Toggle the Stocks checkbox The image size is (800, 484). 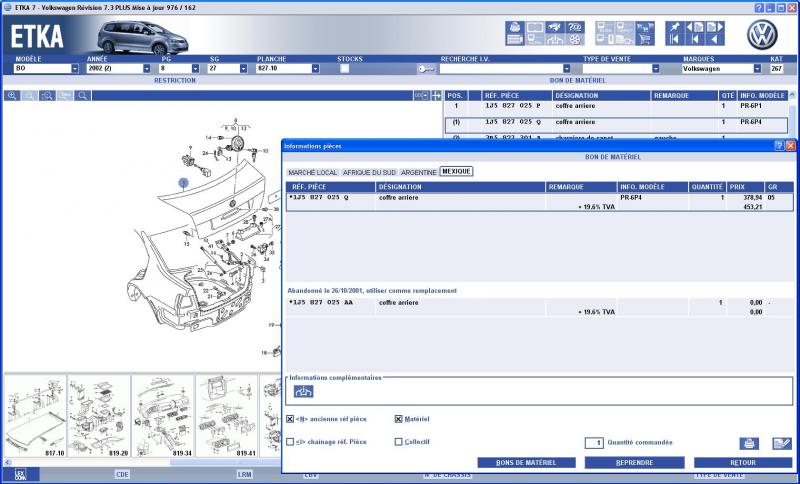pos(344,68)
